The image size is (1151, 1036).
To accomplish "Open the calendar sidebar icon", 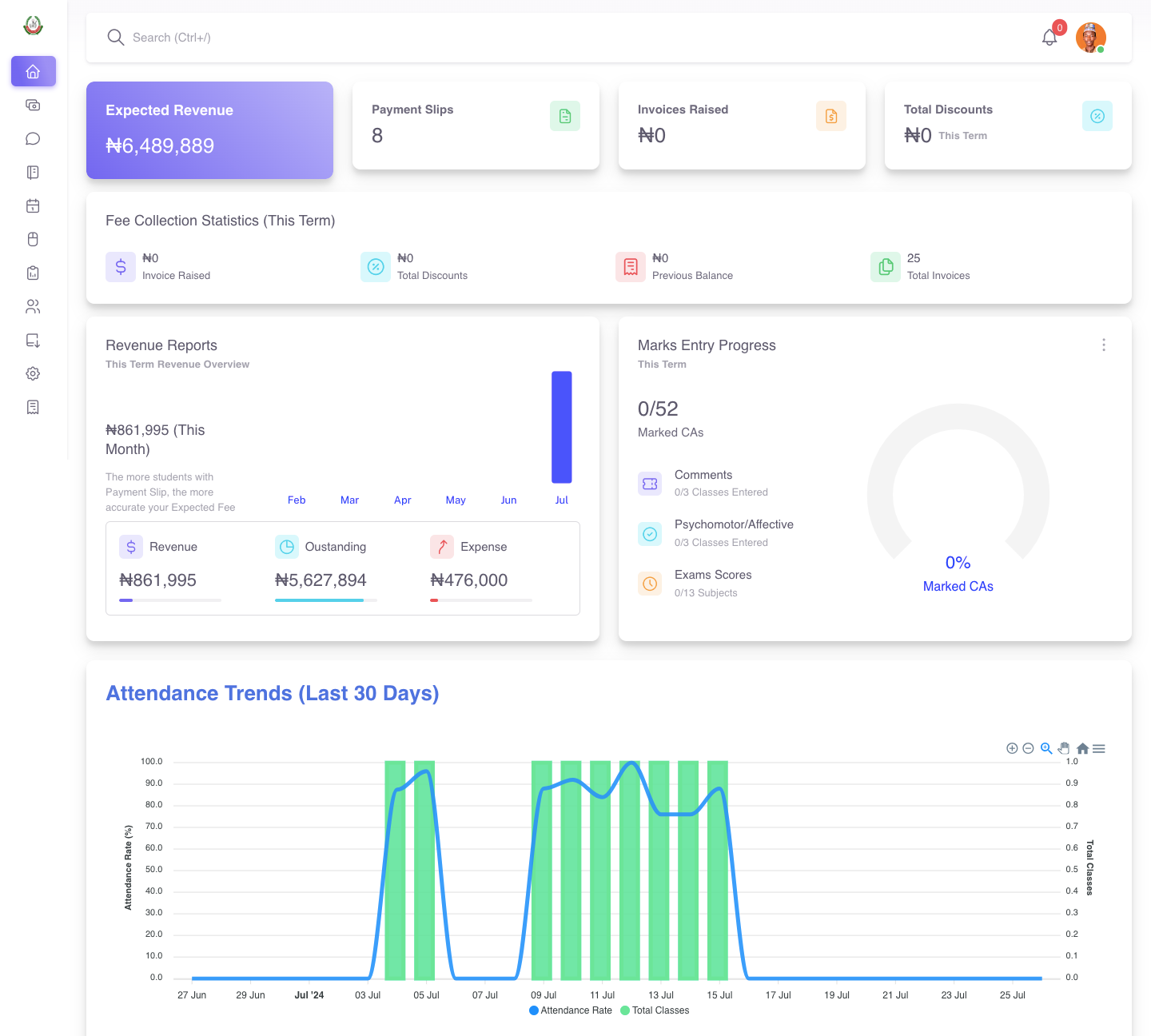I will (33, 205).
